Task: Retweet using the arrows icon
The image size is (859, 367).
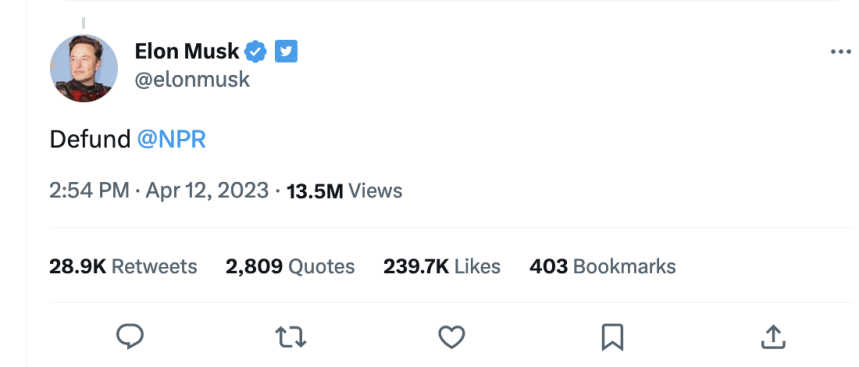Action: pyautogui.click(x=290, y=337)
